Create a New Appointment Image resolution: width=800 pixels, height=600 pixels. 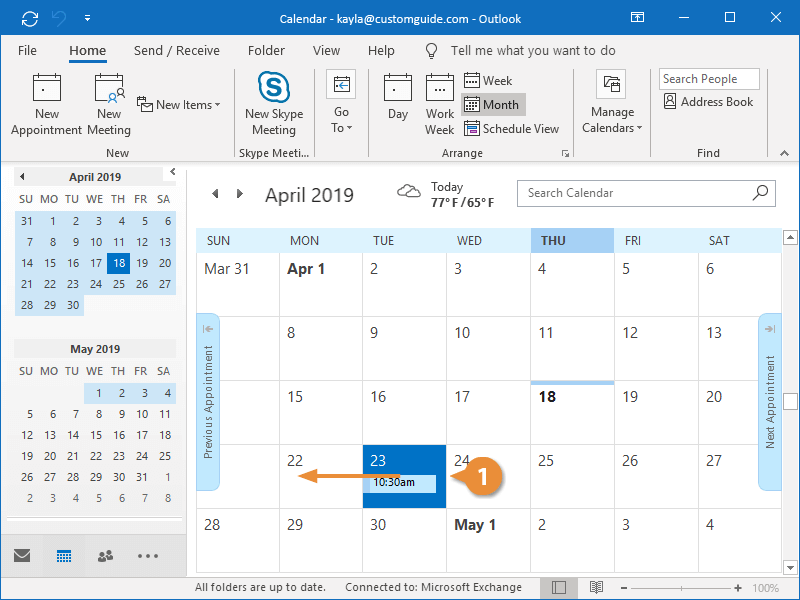click(x=46, y=105)
